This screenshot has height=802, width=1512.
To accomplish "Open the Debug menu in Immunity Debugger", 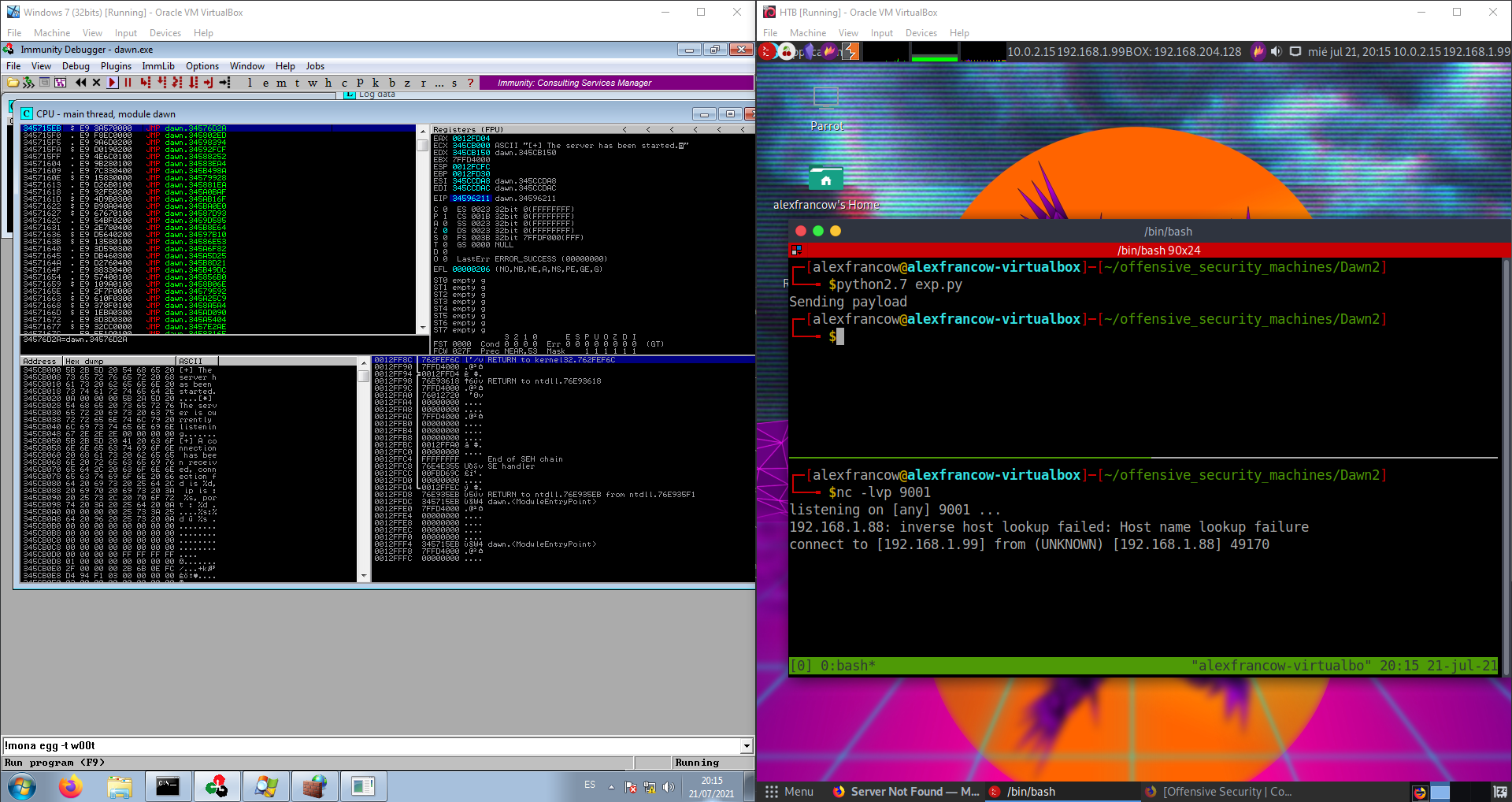I will coord(76,66).
